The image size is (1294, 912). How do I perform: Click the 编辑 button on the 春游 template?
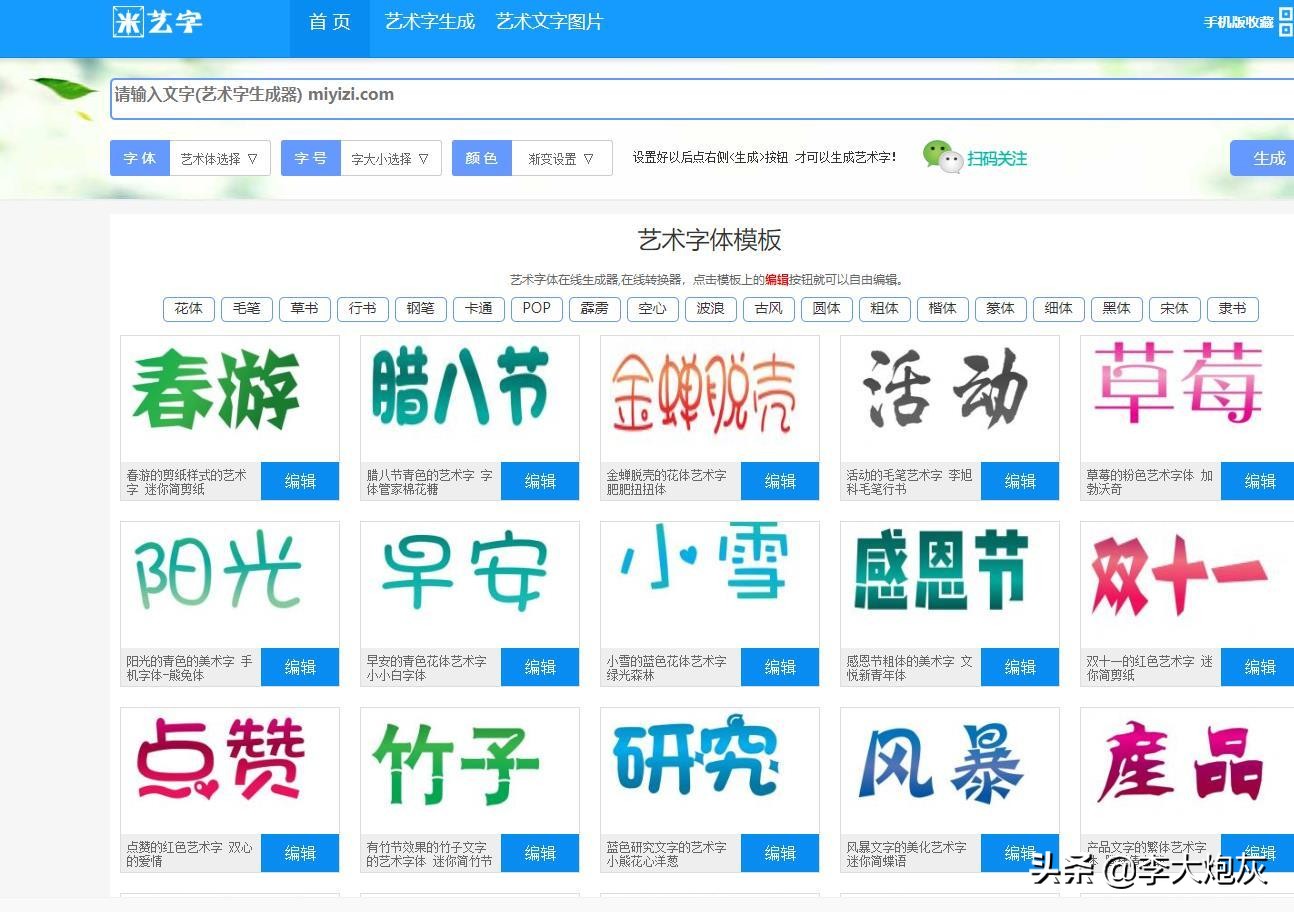[300, 481]
